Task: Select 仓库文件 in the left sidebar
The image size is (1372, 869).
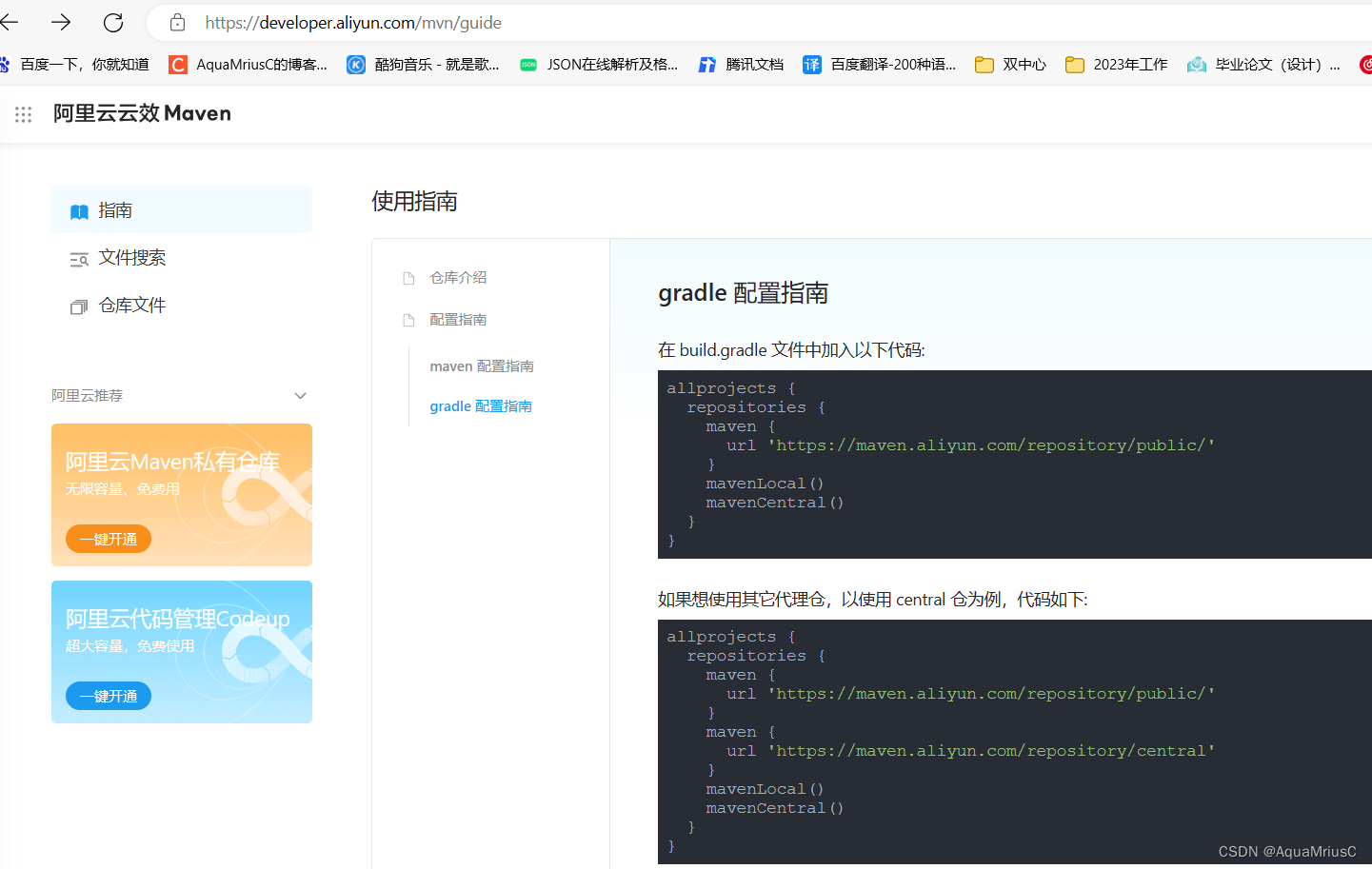Action: 182,306
